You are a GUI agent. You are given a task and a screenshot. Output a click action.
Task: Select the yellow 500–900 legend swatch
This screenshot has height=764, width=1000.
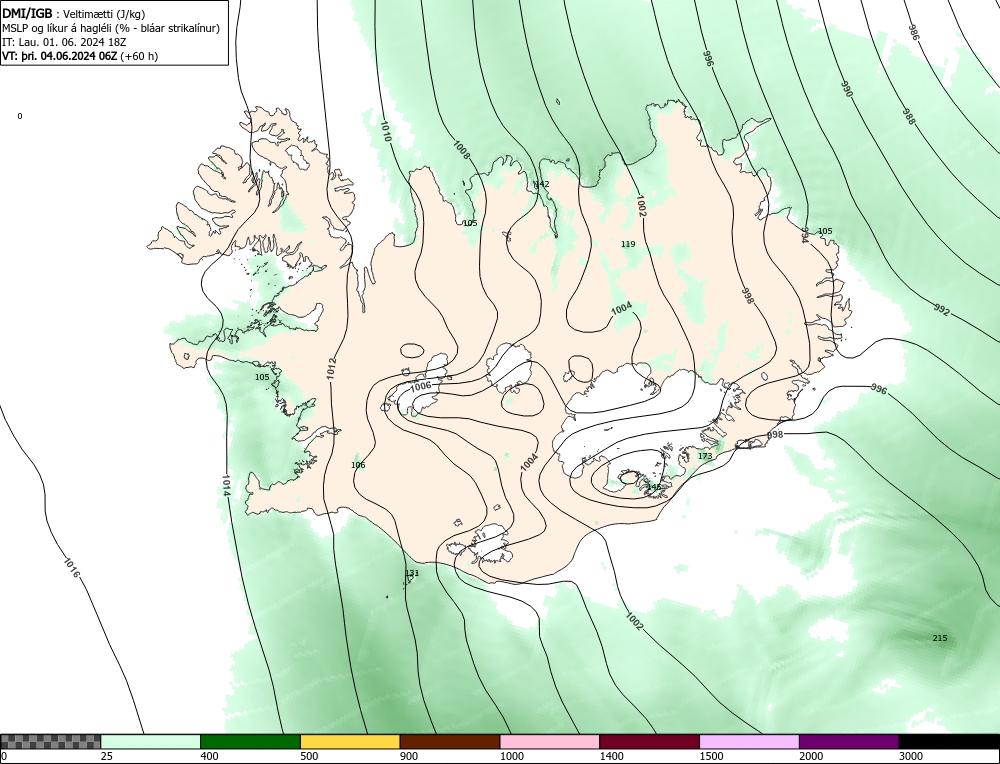tap(350, 742)
